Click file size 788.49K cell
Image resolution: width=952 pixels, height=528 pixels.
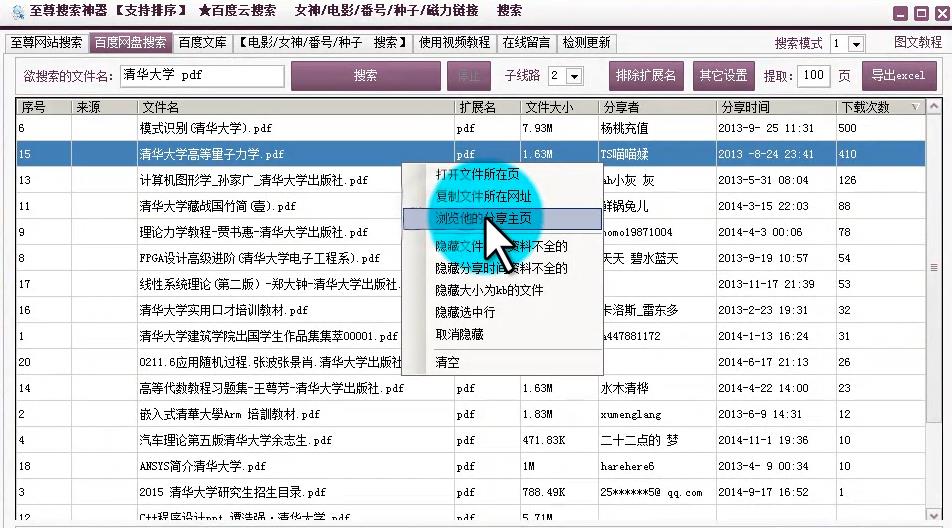[544, 492]
